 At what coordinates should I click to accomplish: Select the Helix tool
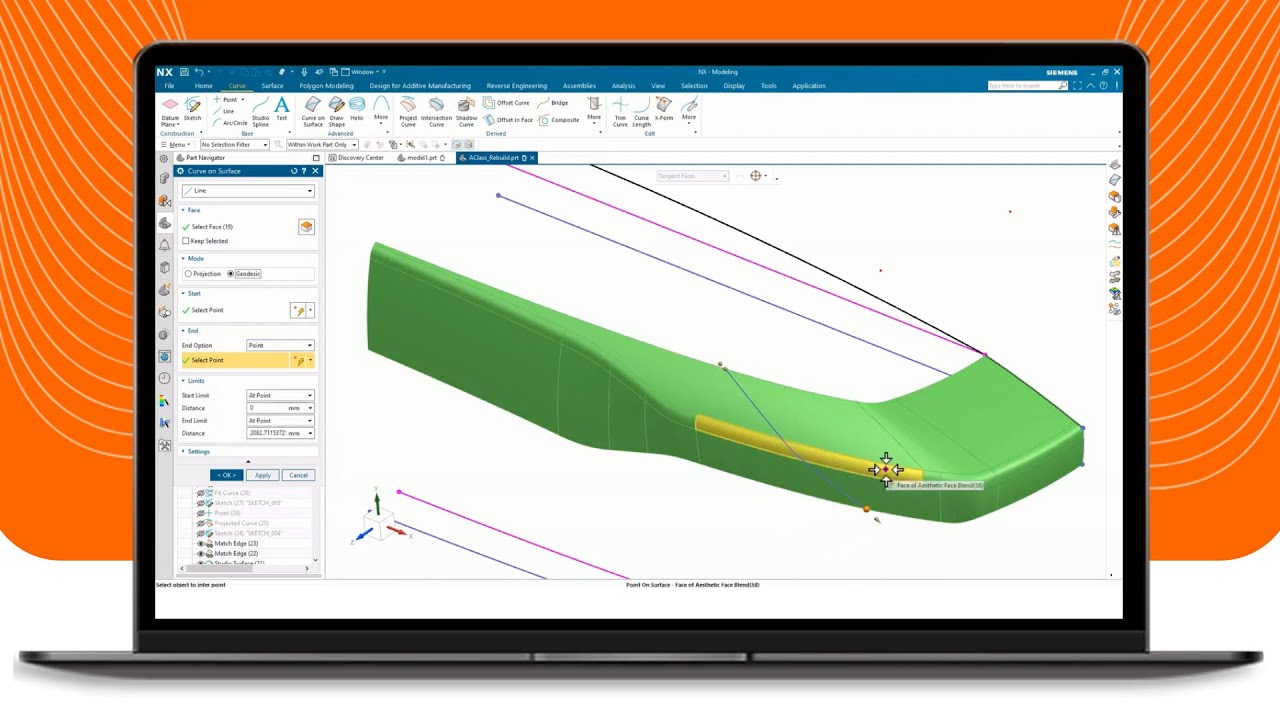coord(357,110)
